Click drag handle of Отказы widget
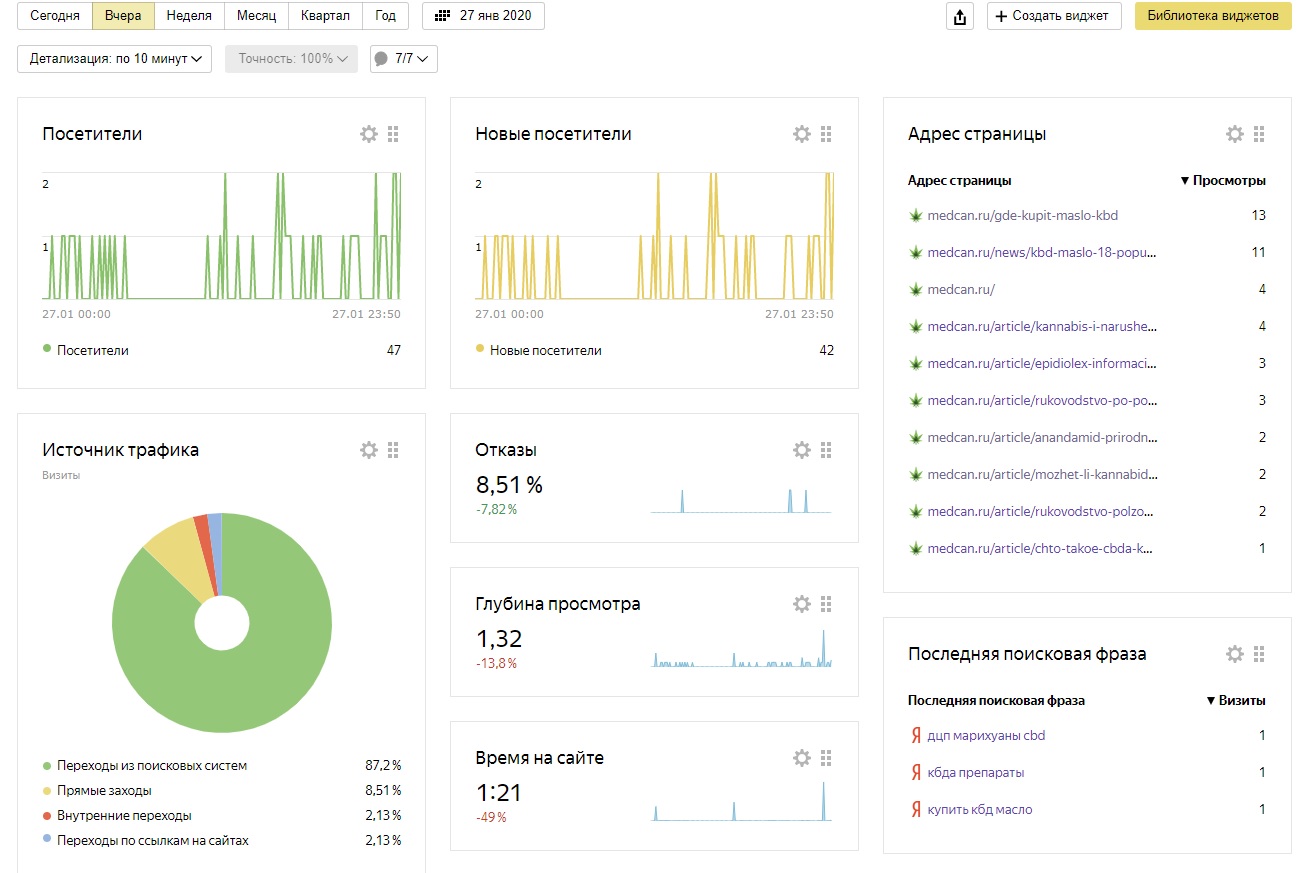The height and width of the screenshot is (873, 1305). click(x=826, y=450)
